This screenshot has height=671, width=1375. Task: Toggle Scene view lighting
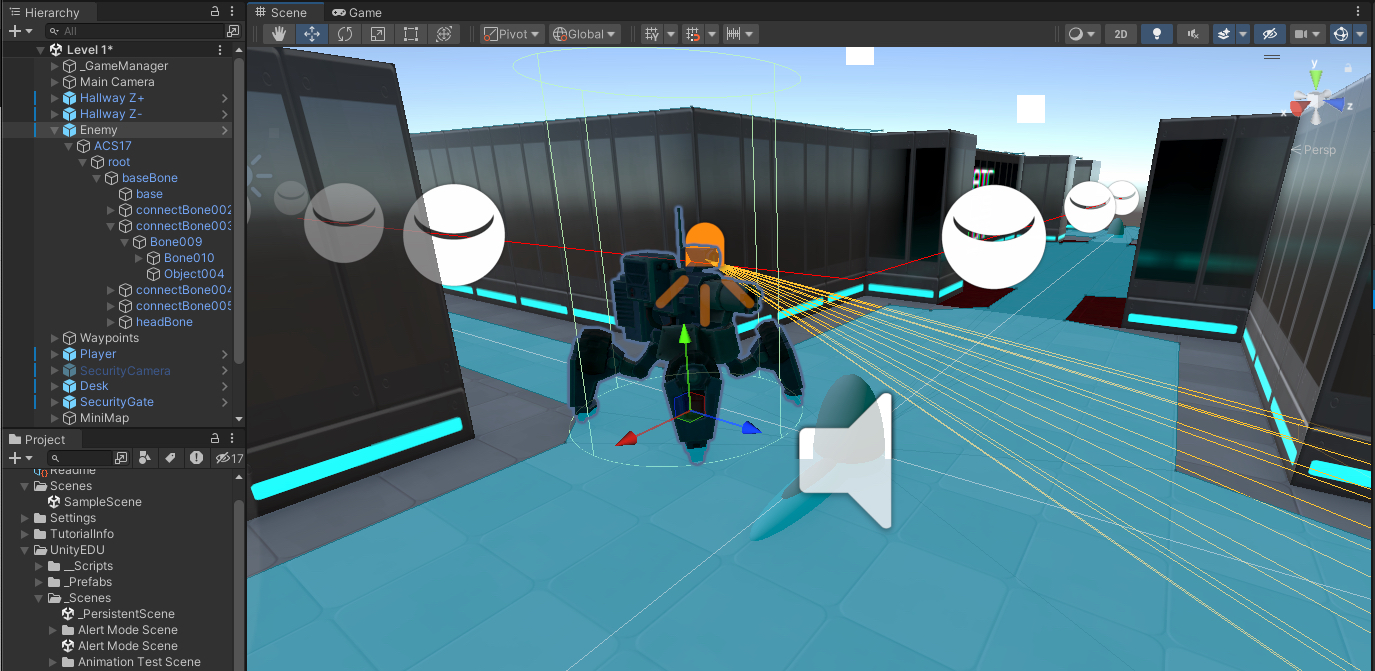click(1156, 33)
